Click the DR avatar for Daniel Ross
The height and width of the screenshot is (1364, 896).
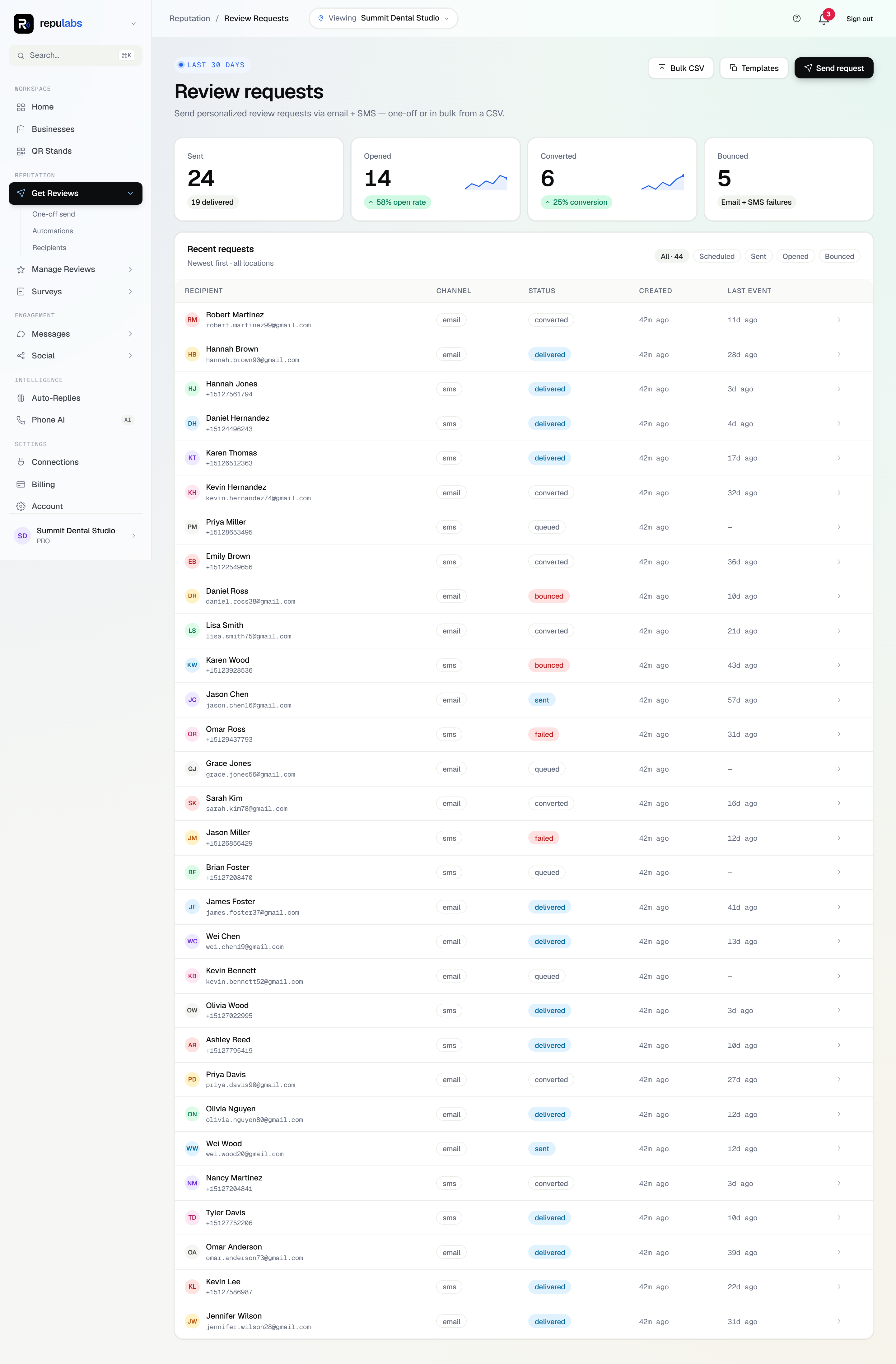(x=192, y=596)
